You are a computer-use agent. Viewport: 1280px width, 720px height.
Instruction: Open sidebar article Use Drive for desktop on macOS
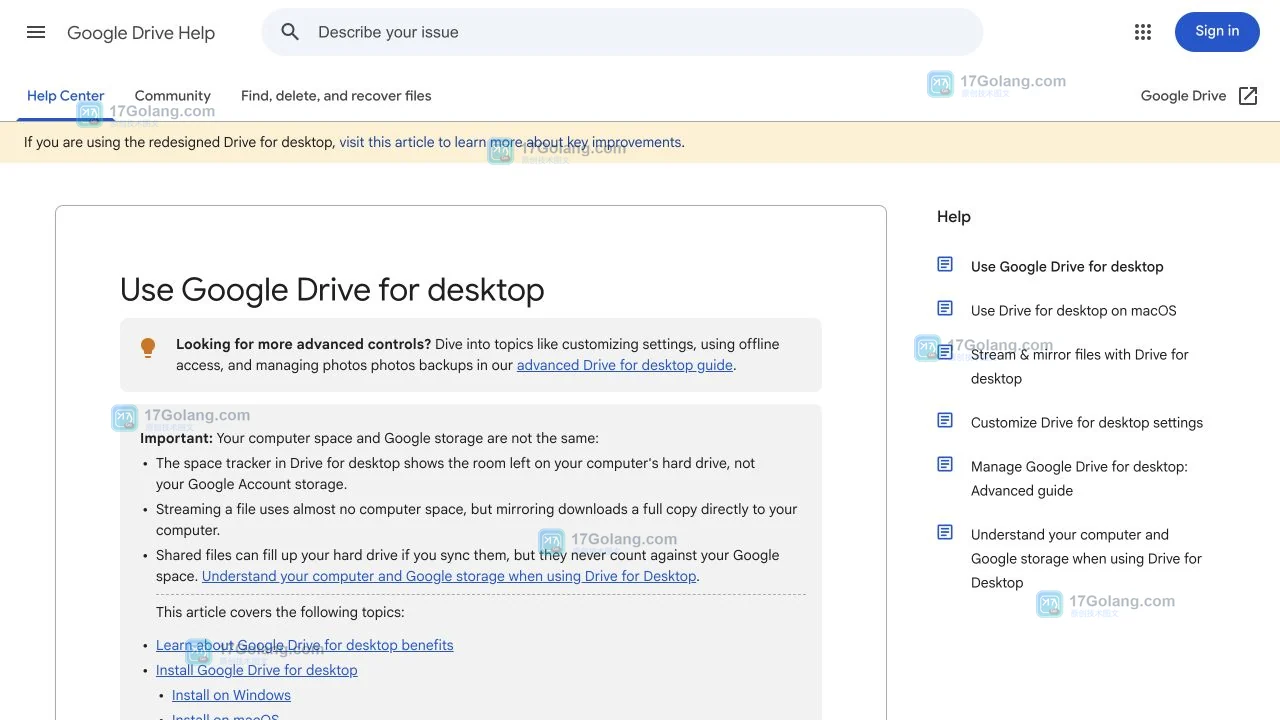pyautogui.click(x=1074, y=311)
